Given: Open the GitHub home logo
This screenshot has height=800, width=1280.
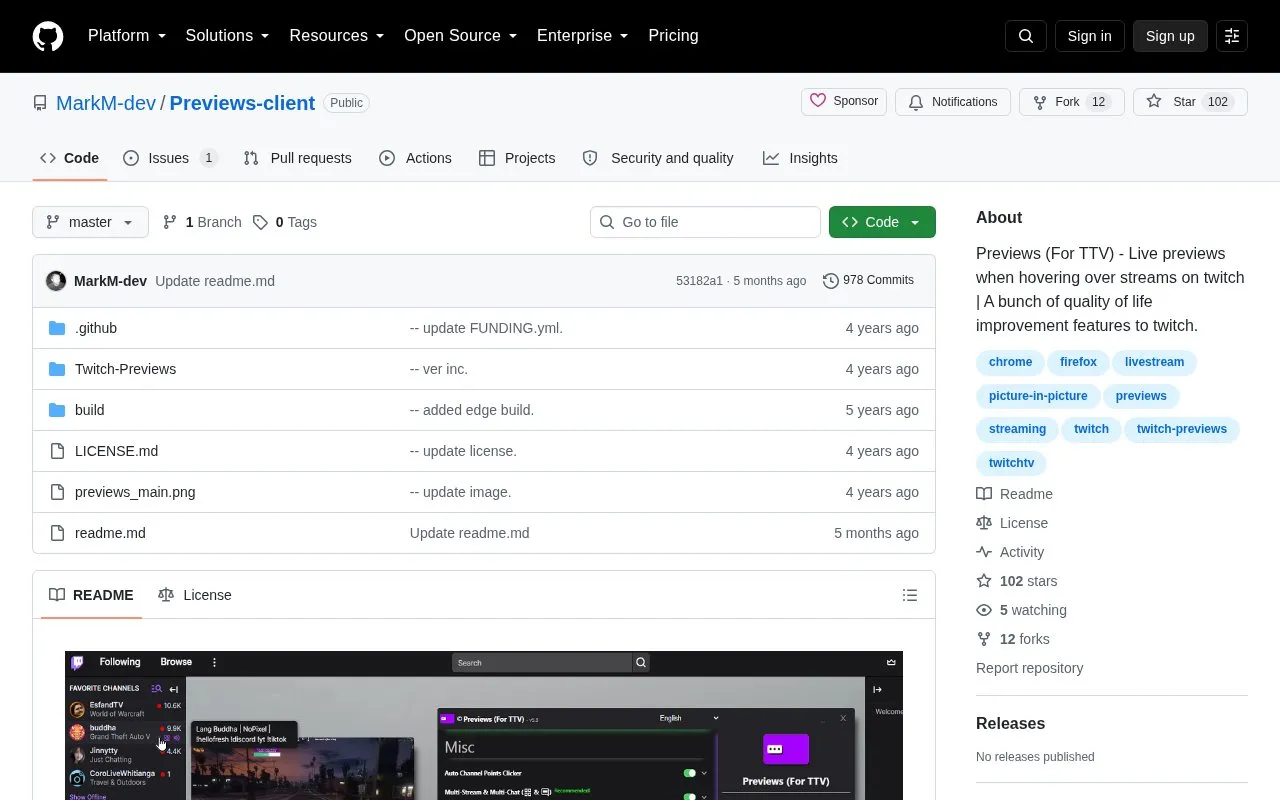Looking at the screenshot, I should [x=48, y=36].
